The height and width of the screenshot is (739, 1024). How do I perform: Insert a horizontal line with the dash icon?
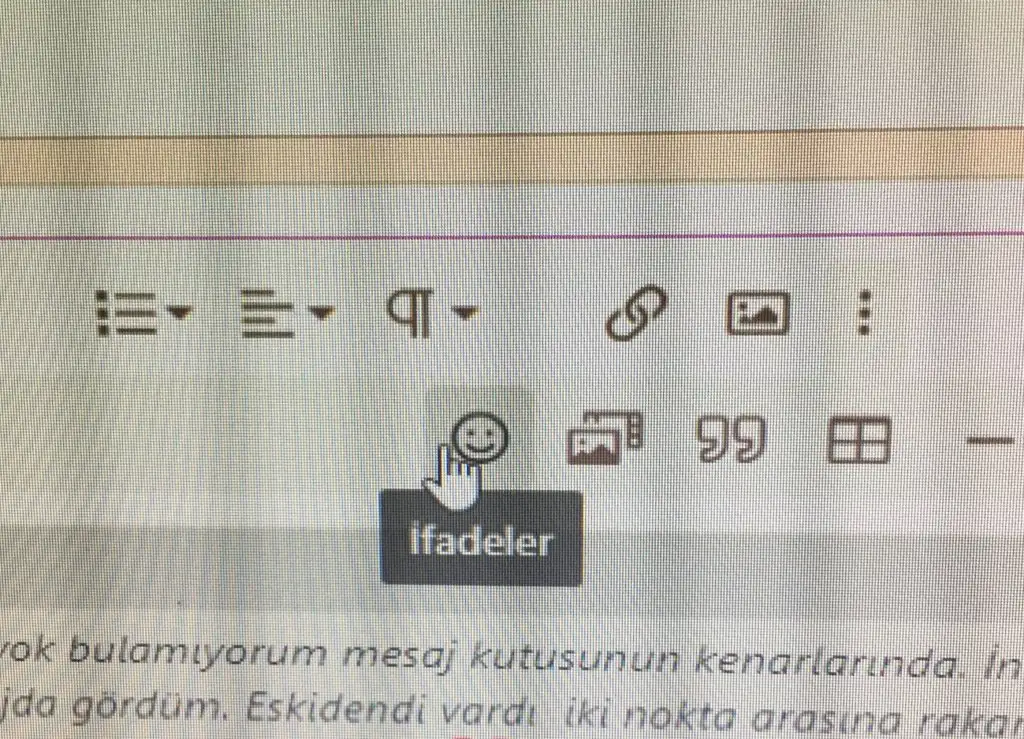990,441
